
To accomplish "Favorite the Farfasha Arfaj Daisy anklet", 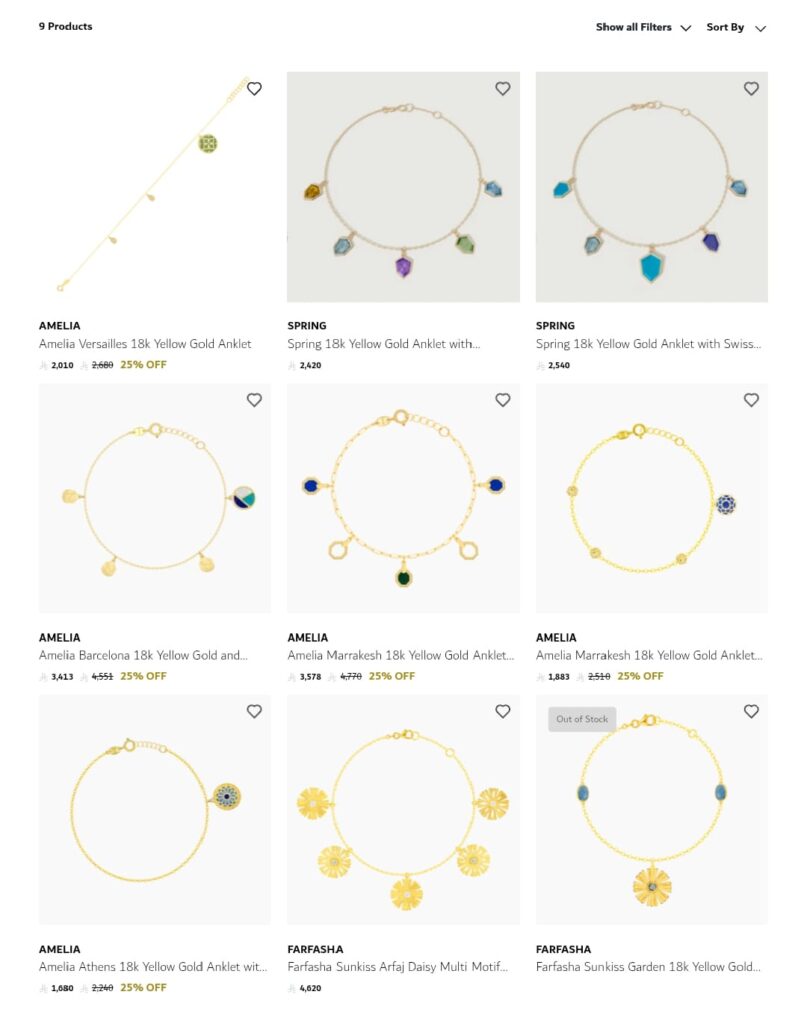I will tap(502, 712).
